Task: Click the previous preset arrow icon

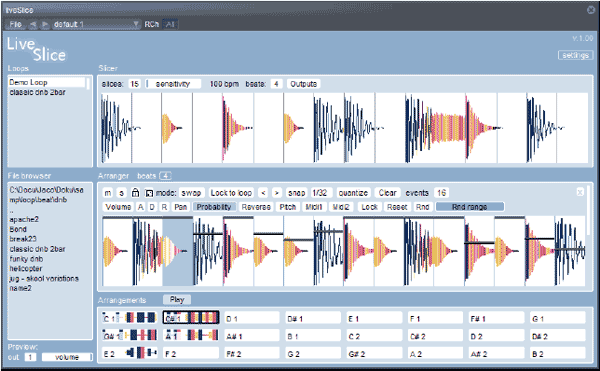Action: (x=33, y=24)
